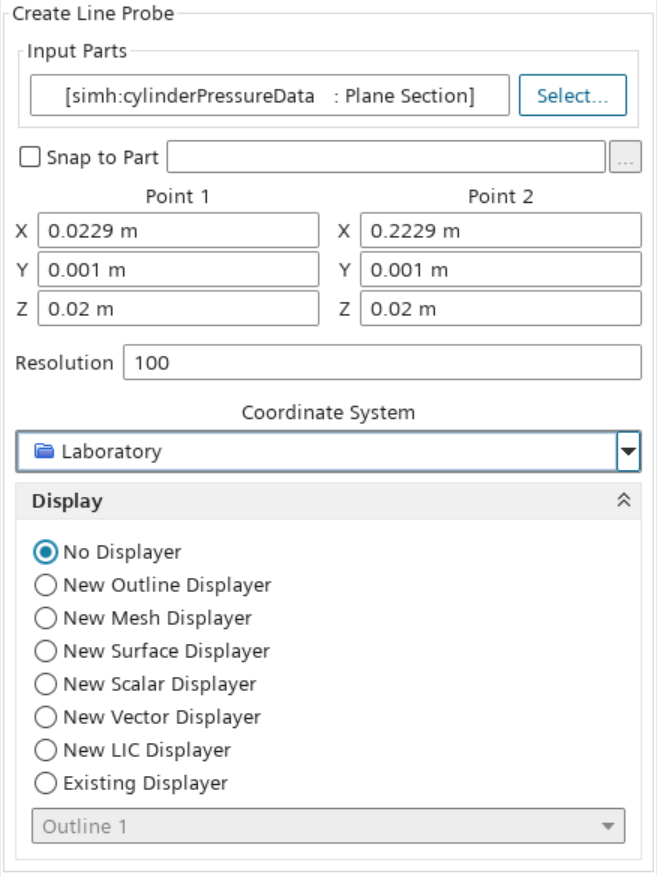Open the Coordinate System dropdown arrow
This screenshot has height=876, width=657.
(x=628, y=452)
